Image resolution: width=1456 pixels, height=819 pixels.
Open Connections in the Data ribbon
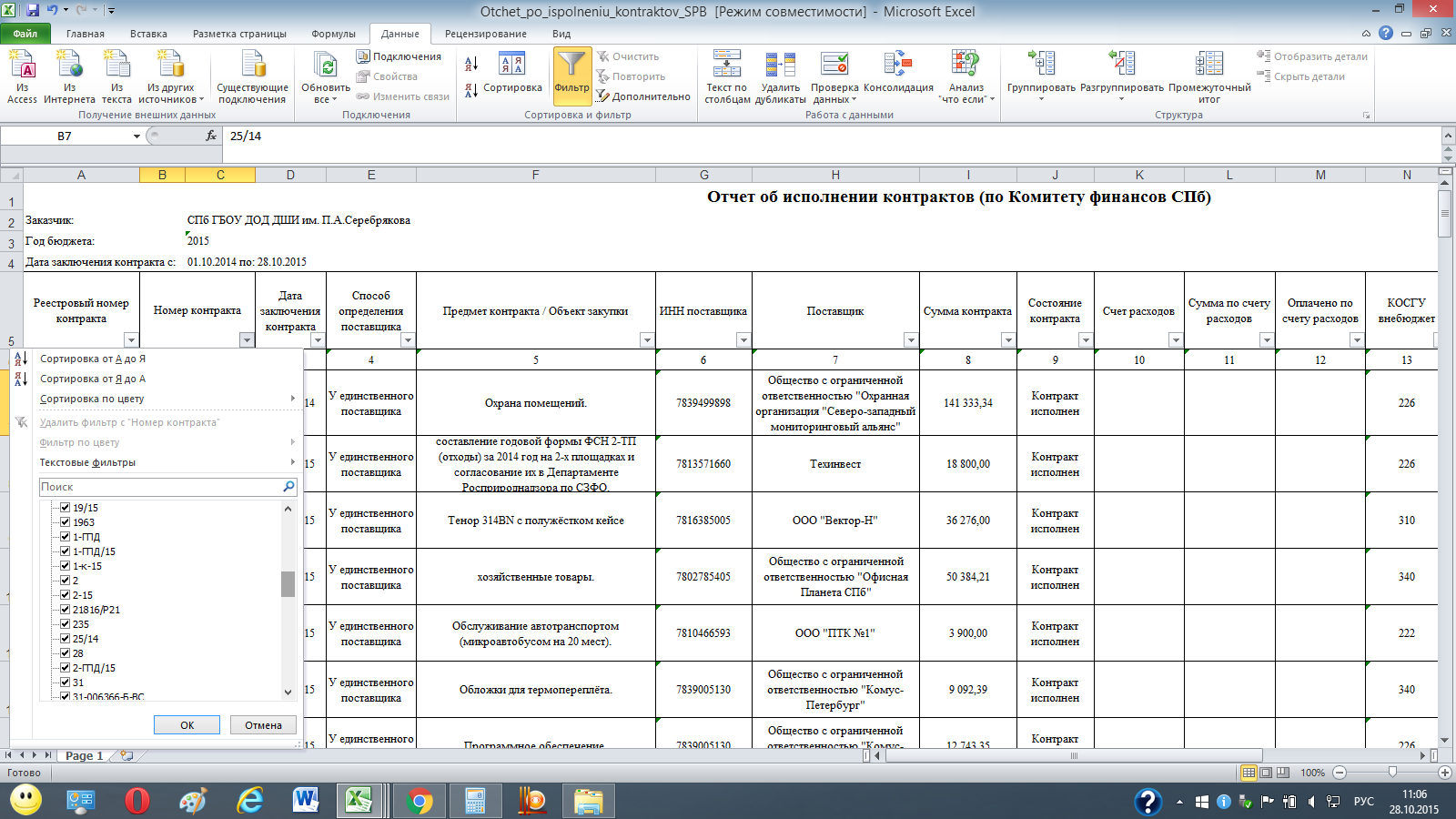coord(399,56)
